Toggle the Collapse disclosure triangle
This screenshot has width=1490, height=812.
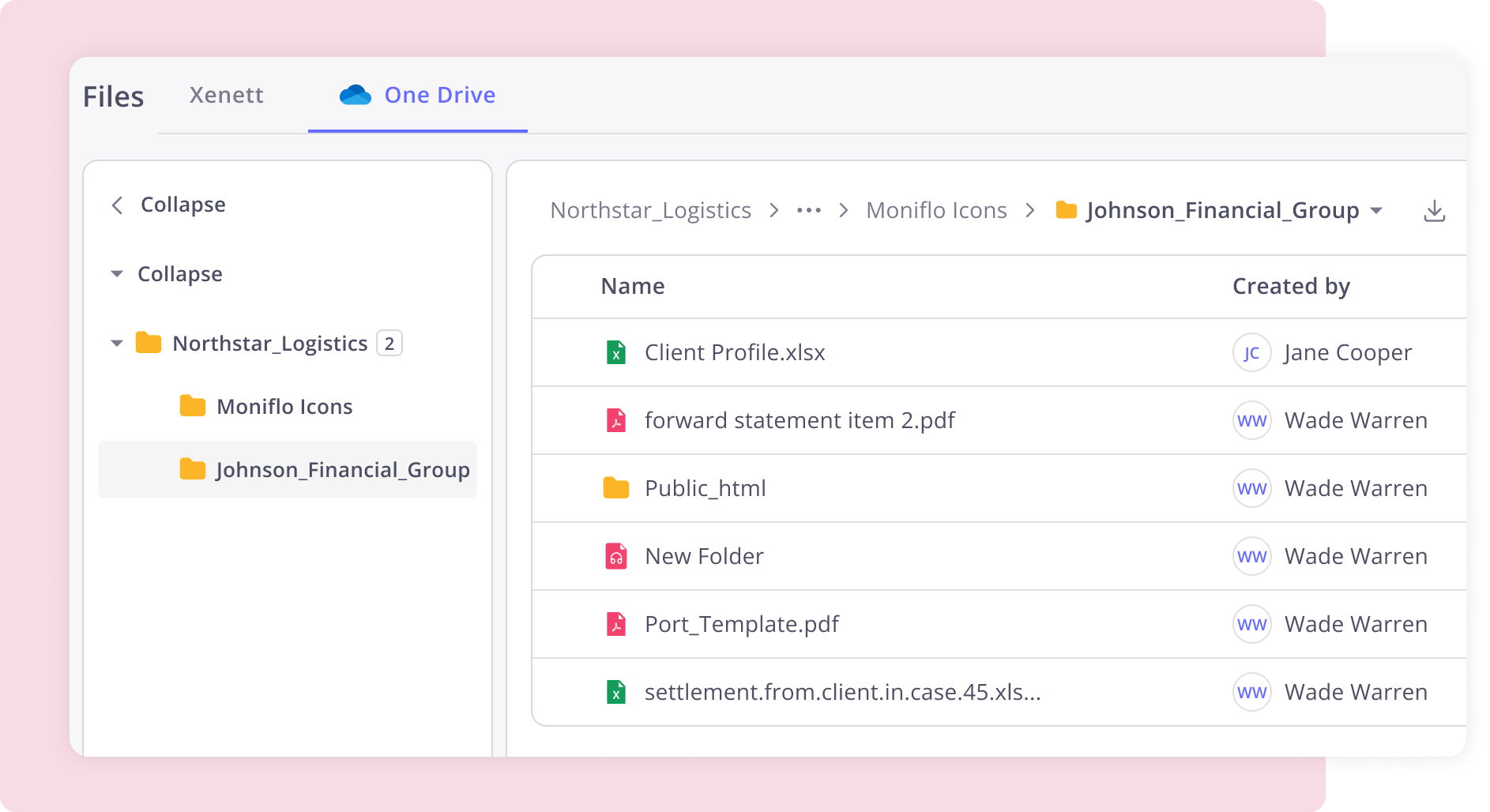(117, 274)
